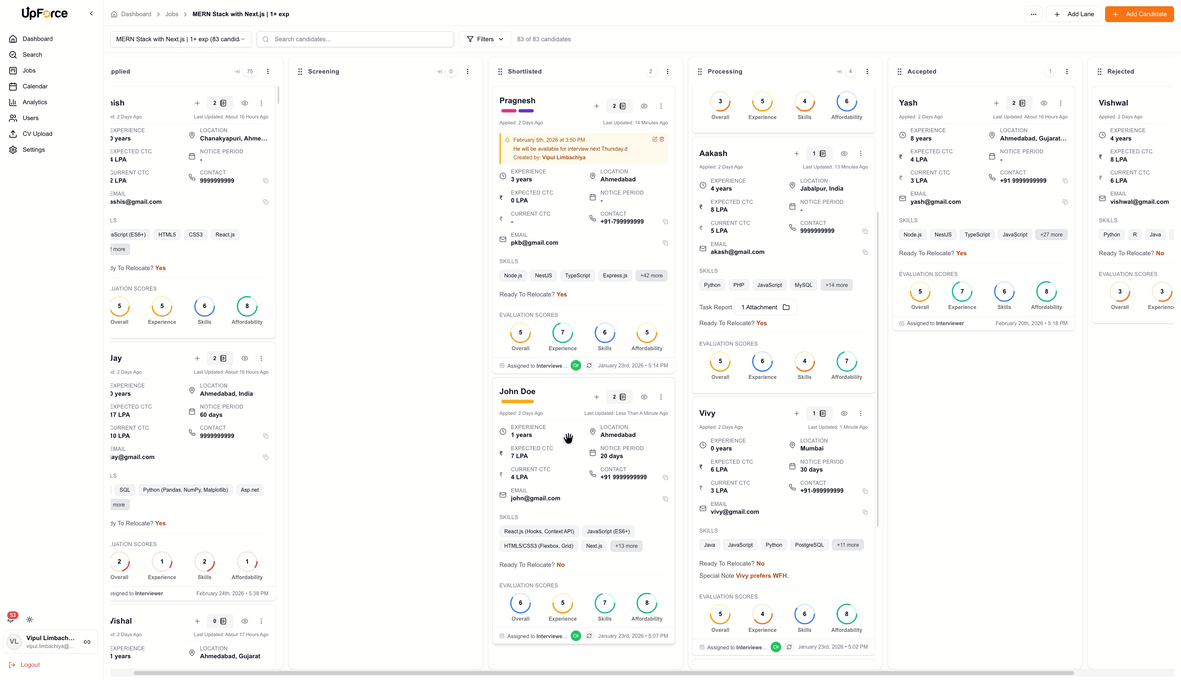Click the collapse-lane arrow icon on Processing
The image size is (1181, 680).
pyautogui.click(x=838, y=71)
